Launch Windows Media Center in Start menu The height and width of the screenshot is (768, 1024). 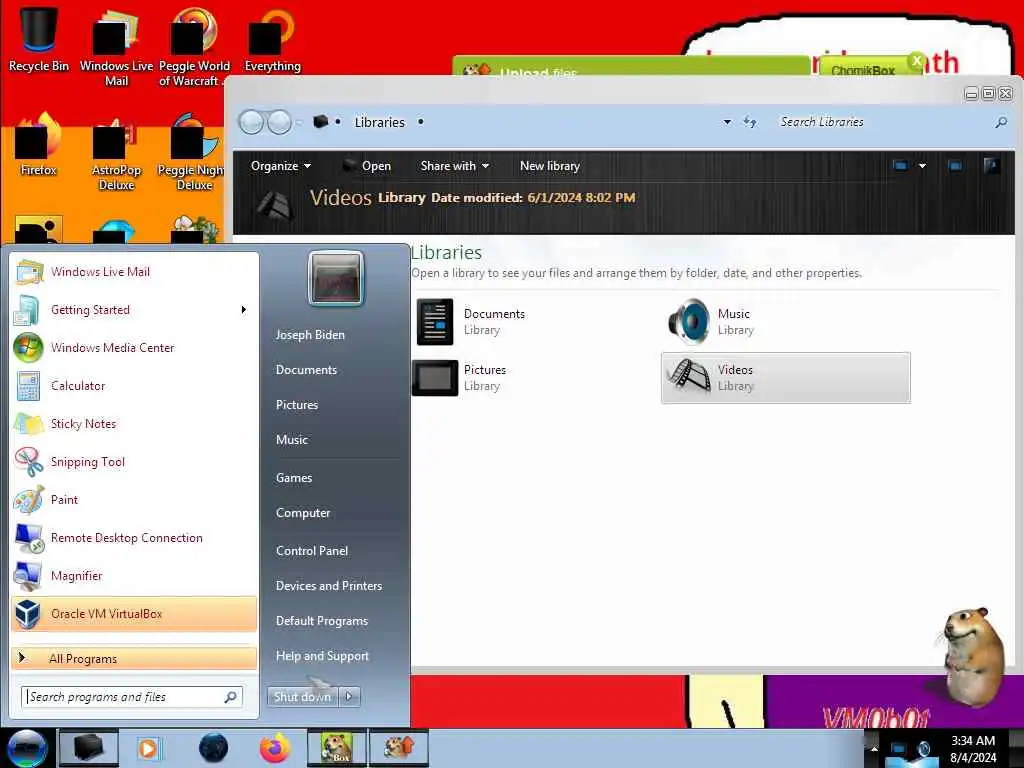134,347
